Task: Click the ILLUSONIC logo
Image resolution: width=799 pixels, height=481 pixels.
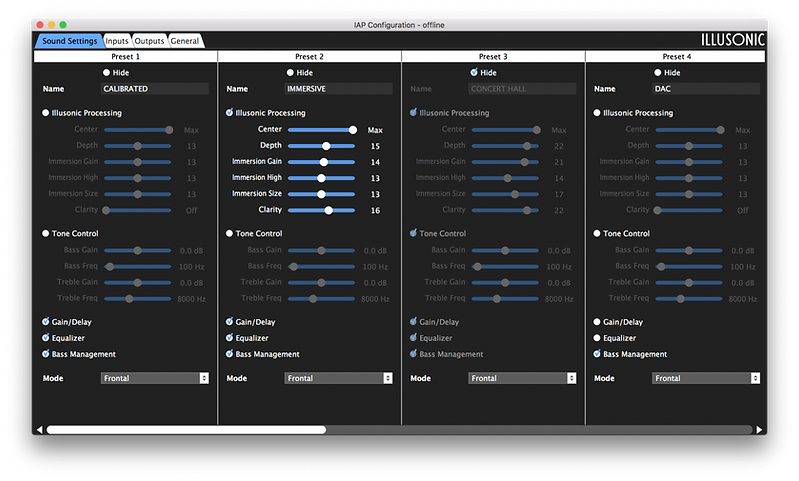Action: 733,40
